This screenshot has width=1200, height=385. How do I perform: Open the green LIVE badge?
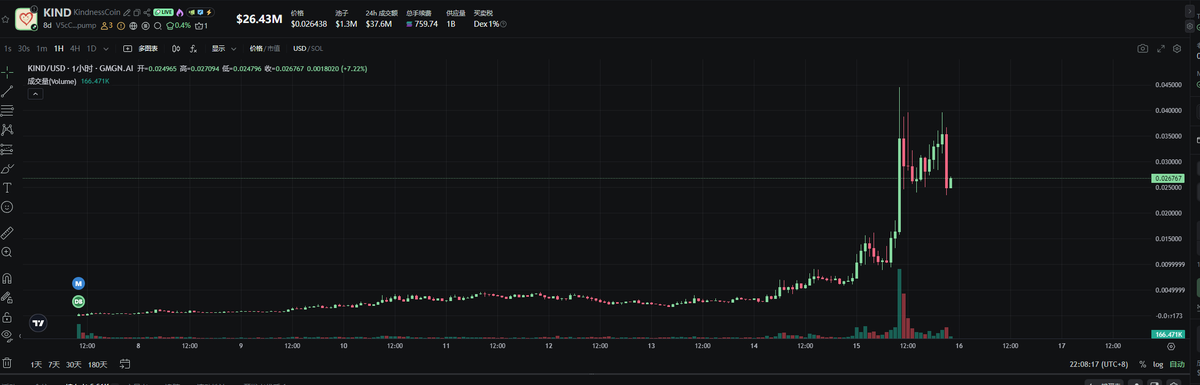163,13
